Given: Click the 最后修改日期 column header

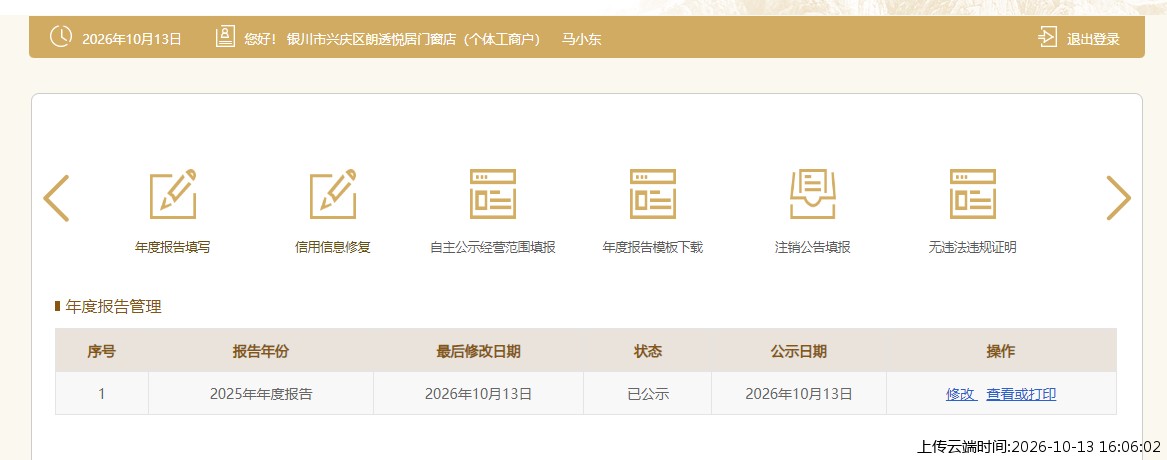Looking at the screenshot, I should click(x=479, y=351).
